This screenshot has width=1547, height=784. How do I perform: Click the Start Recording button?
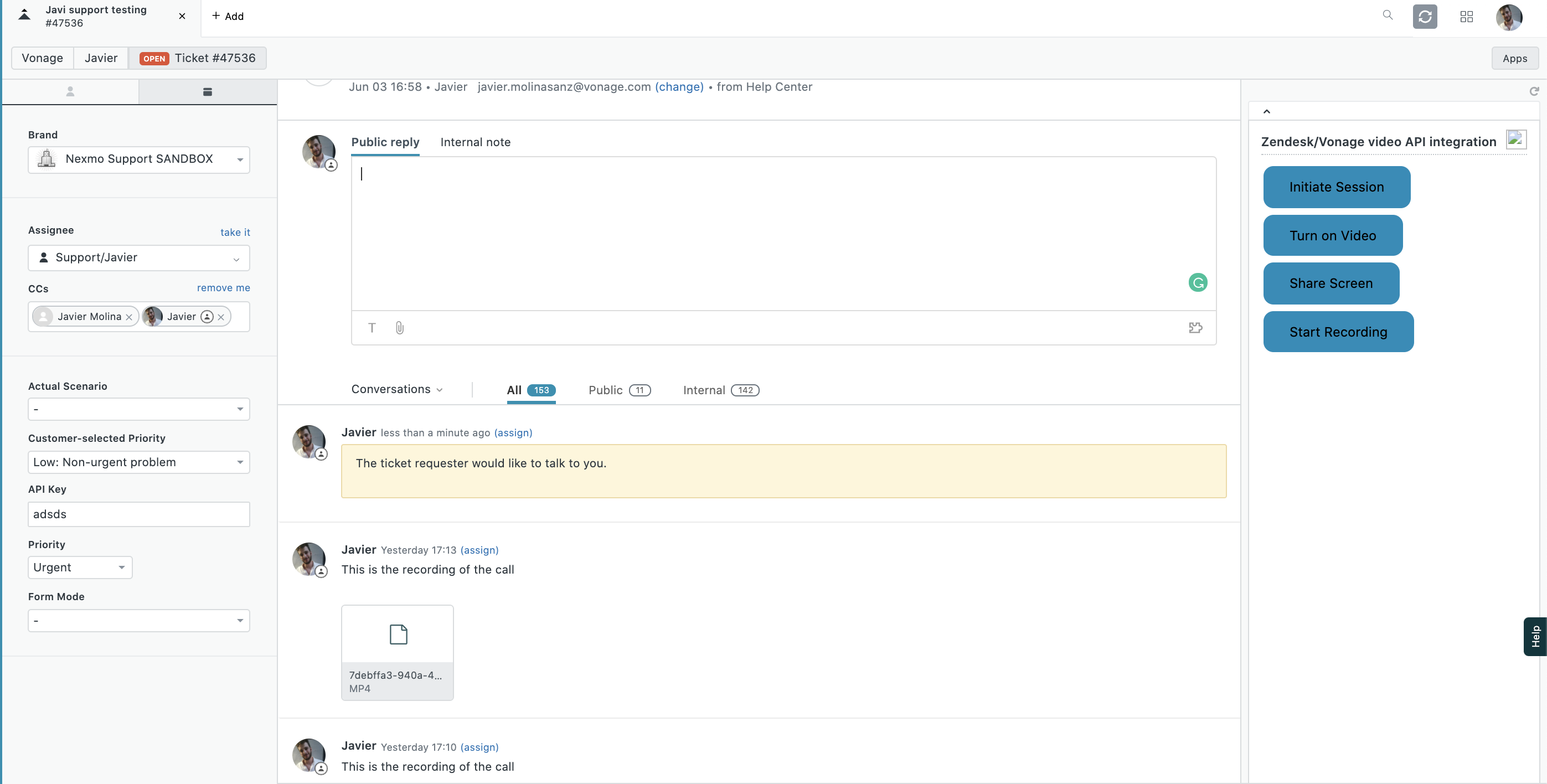point(1338,332)
